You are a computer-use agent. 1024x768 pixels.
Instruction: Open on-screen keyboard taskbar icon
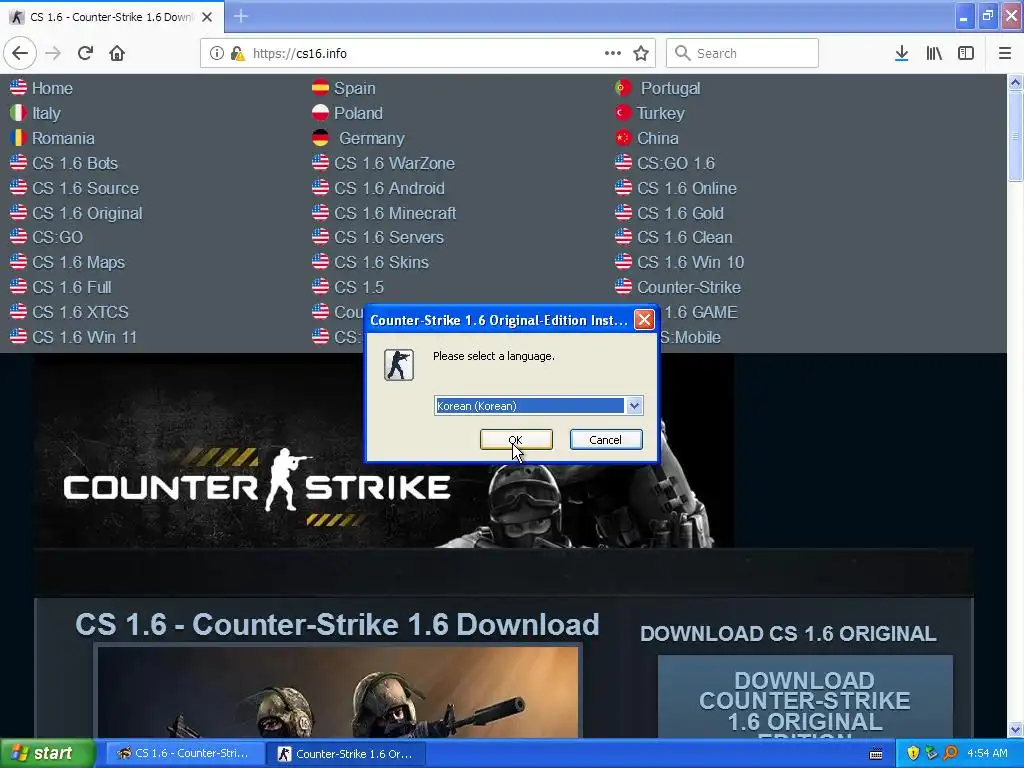(x=876, y=754)
